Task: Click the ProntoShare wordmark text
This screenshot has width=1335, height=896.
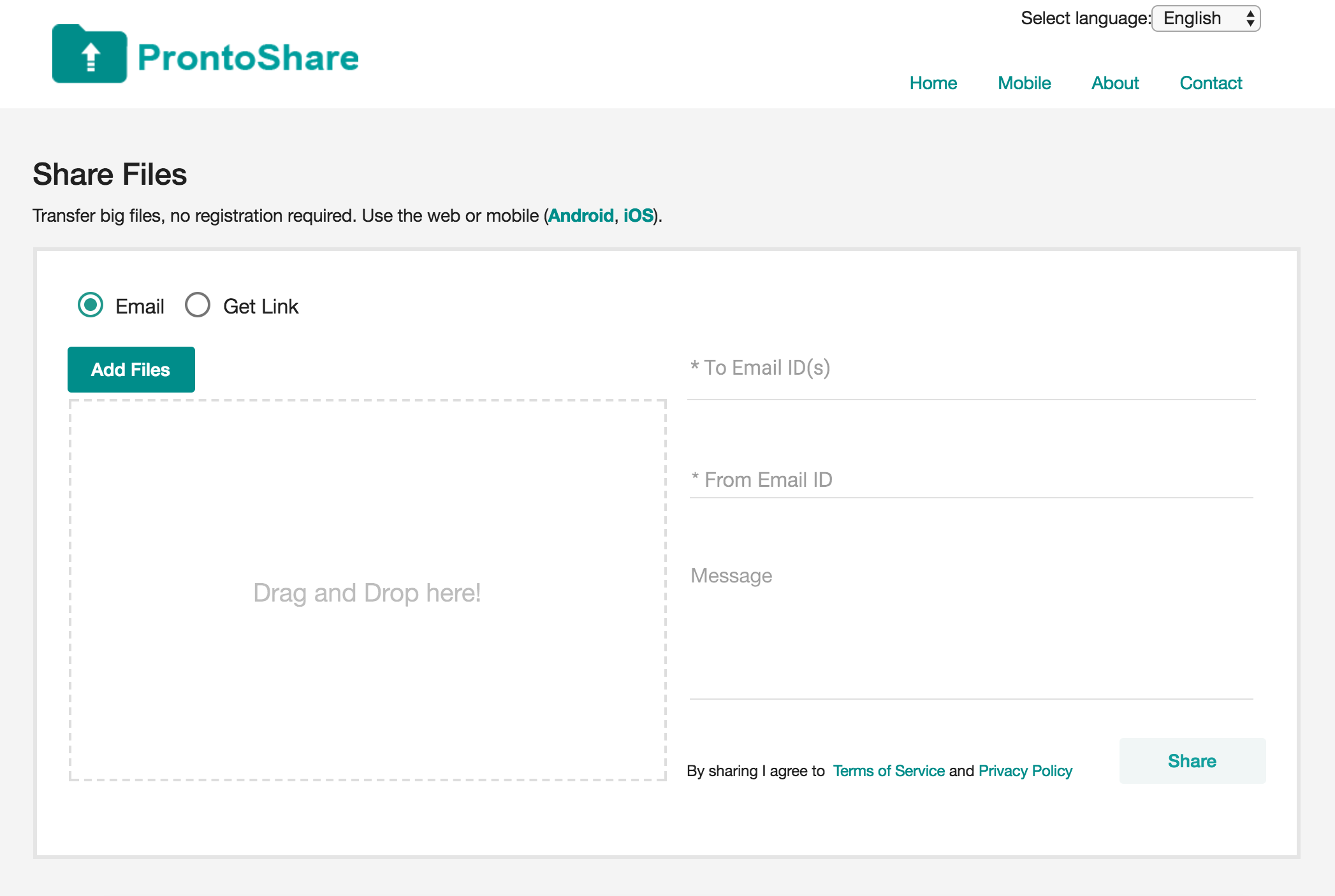Action: [247, 57]
